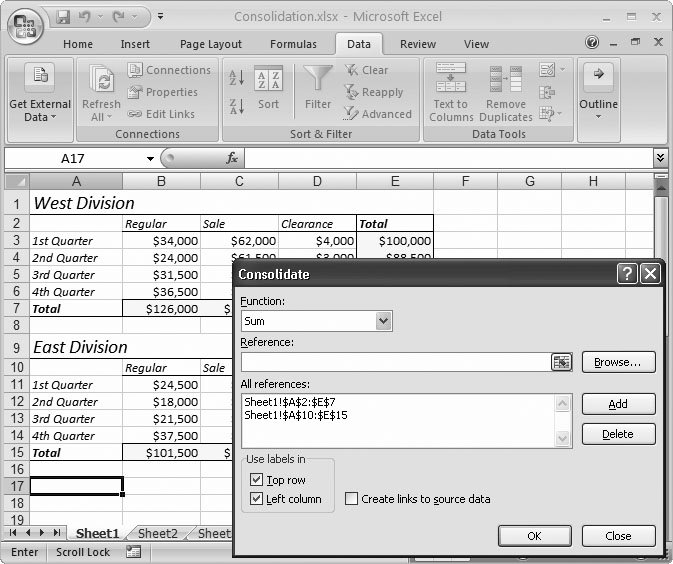The image size is (673, 564).
Task: Click the Office button logo
Action: 24,27
